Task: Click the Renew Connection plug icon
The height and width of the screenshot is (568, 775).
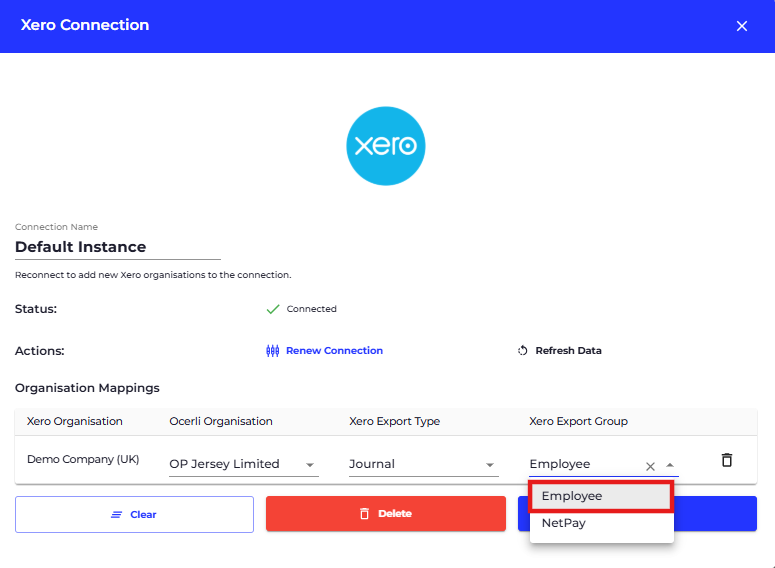Action: [272, 350]
